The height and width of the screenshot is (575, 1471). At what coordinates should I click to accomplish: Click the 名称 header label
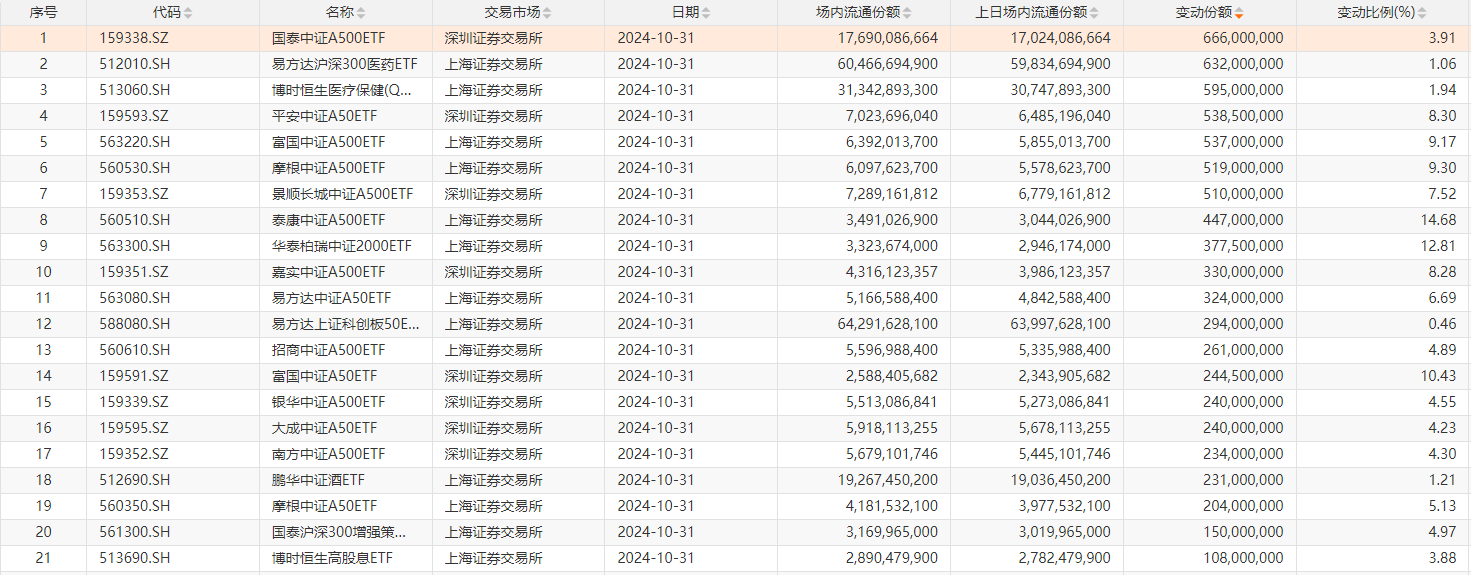[340, 13]
